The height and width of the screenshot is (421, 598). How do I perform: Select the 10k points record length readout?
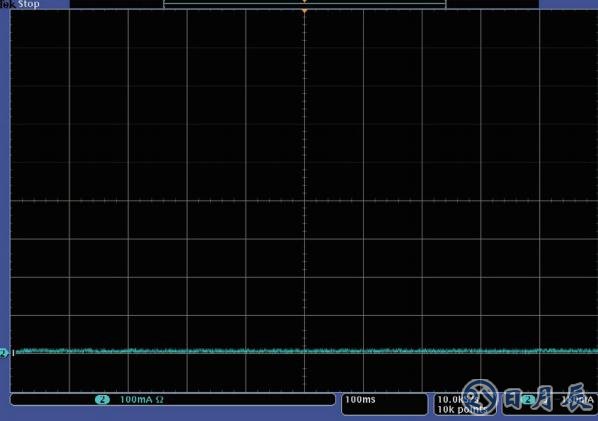(462, 410)
